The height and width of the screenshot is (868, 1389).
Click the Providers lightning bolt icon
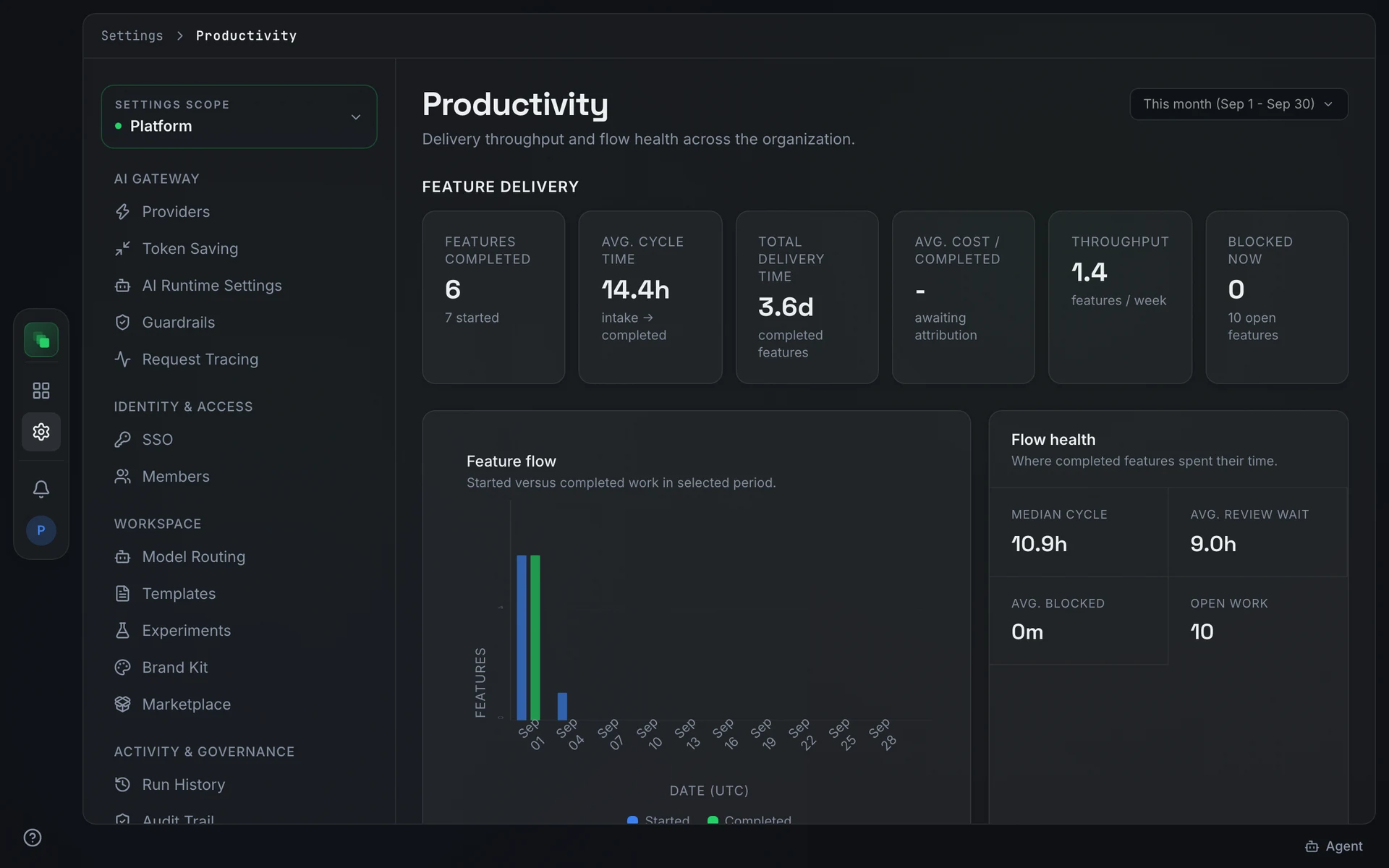coord(123,212)
